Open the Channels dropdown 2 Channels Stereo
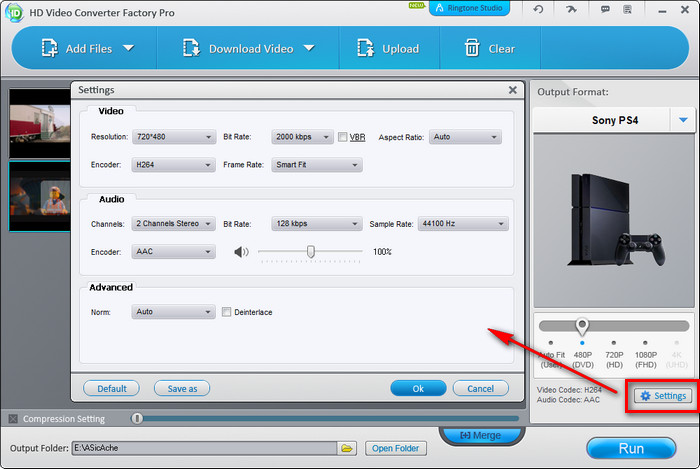This screenshot has height=469, width=700. (x=173, y=224)
